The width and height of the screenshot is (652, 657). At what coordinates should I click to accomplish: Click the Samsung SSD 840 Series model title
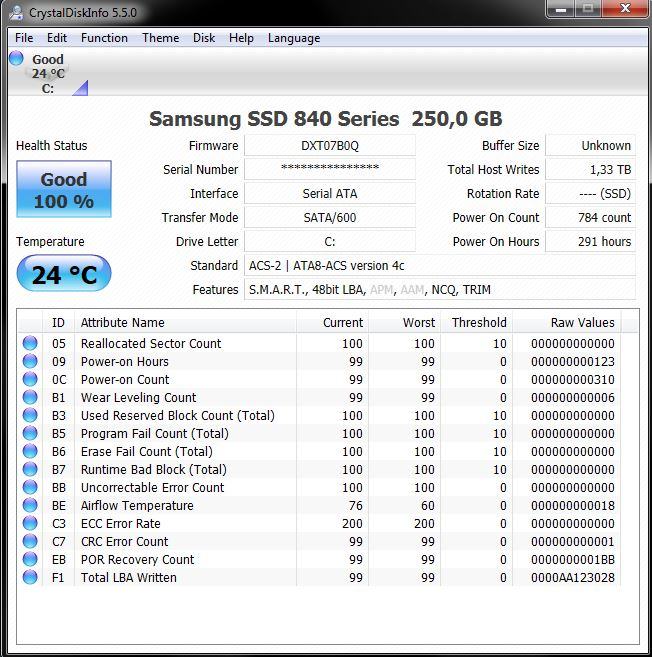click(x=326, y=119)
